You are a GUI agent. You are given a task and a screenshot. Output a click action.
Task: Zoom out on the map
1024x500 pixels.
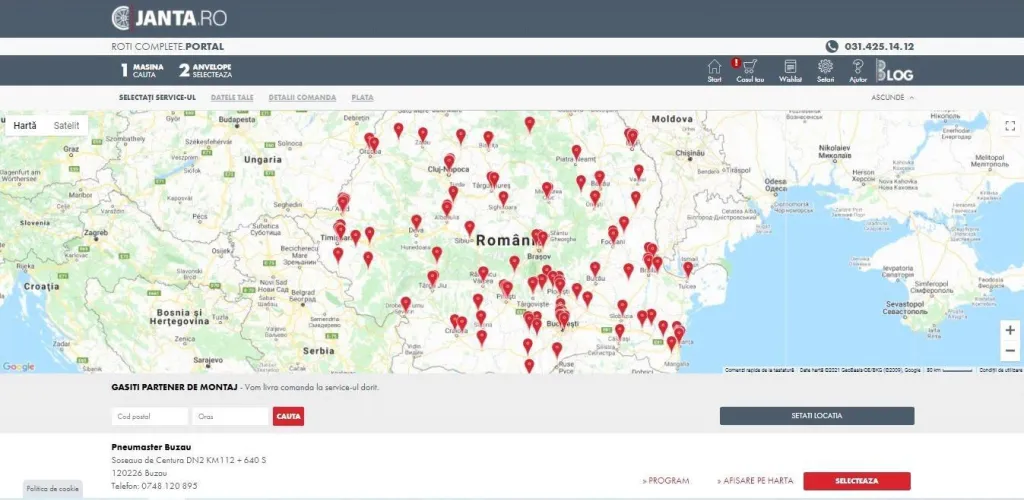pyautogui.click(x=1009, y=351)
